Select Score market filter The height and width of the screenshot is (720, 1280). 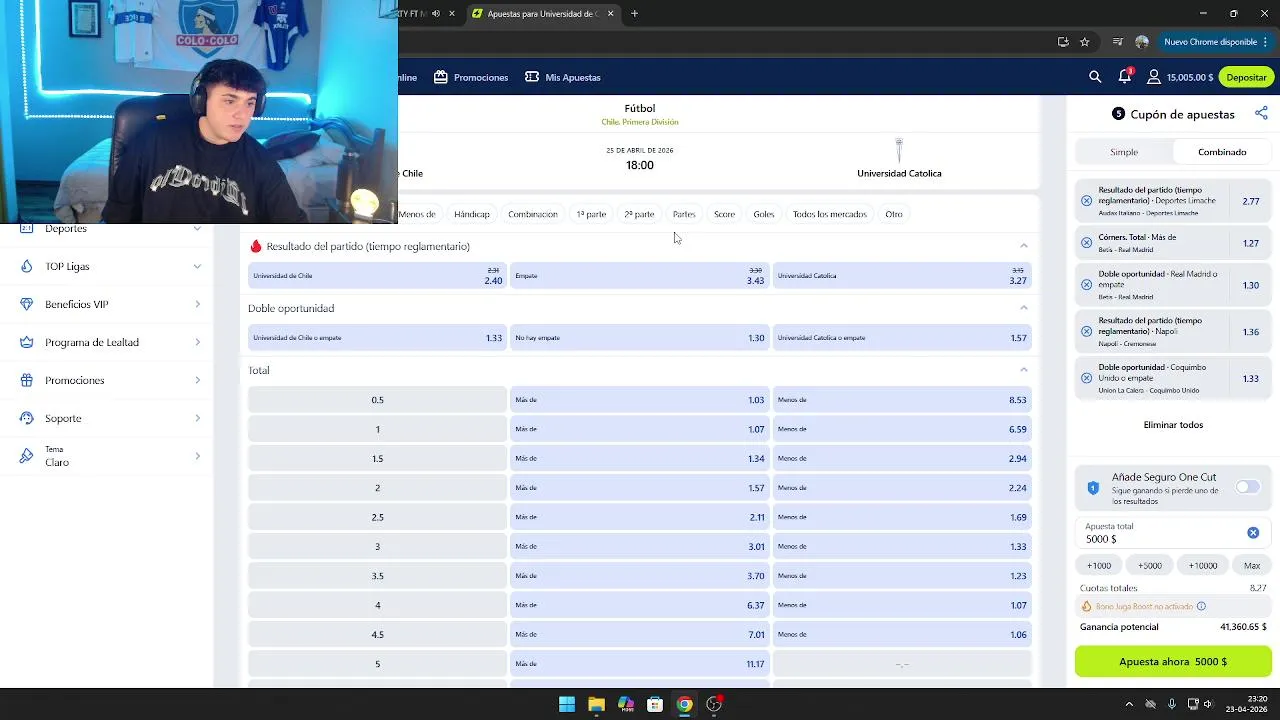(724, 214)
